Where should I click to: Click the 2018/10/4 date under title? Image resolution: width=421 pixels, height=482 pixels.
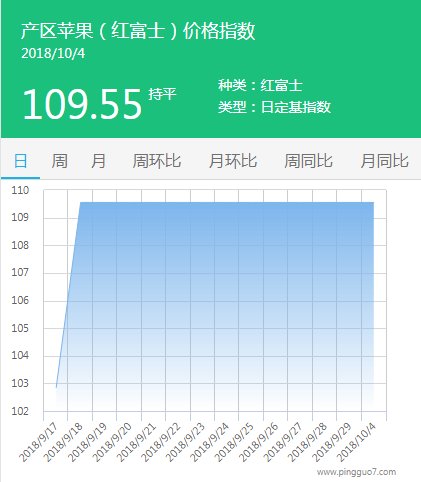coord(53,53)
